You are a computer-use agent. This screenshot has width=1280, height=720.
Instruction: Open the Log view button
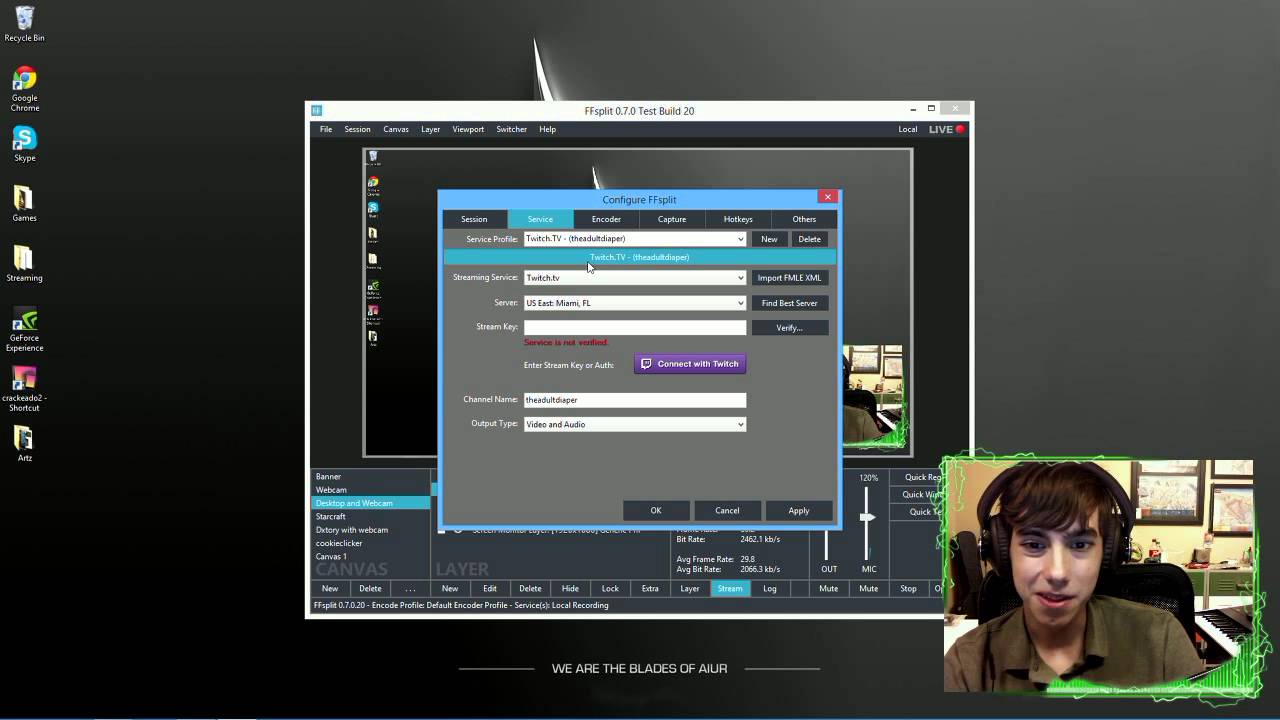point(770,588)
